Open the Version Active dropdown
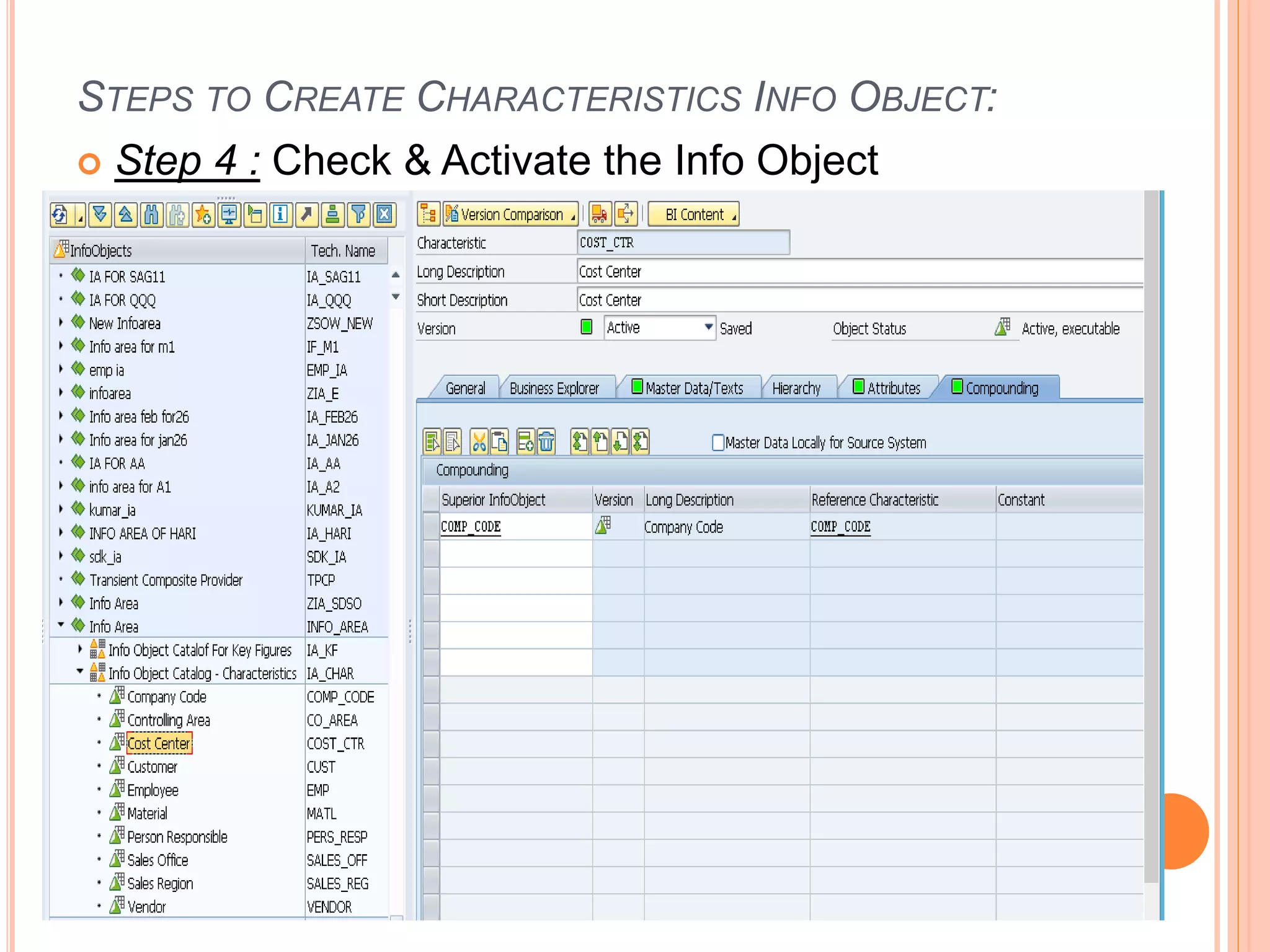The image size is (1270, 952). (708, 327)
